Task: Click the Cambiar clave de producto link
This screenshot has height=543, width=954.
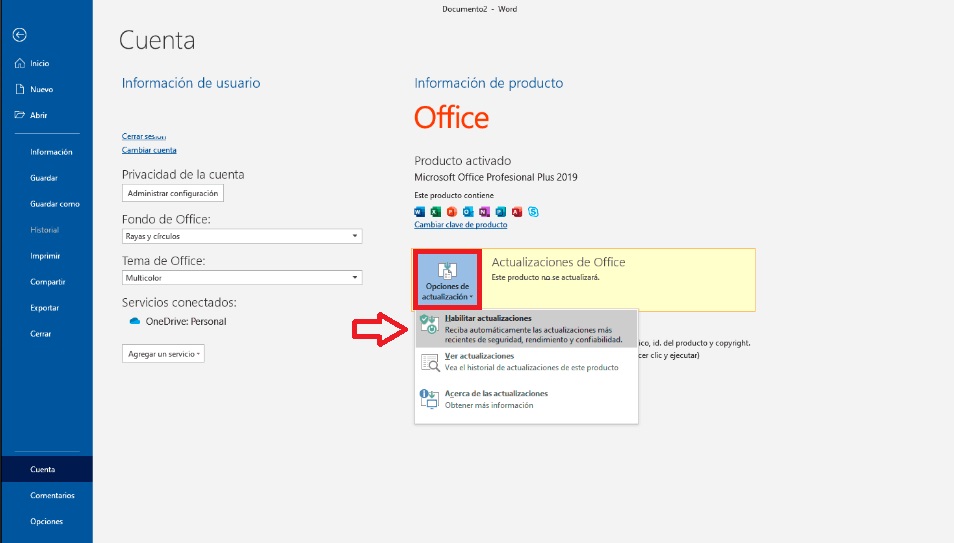Action: tap(461, 225)
